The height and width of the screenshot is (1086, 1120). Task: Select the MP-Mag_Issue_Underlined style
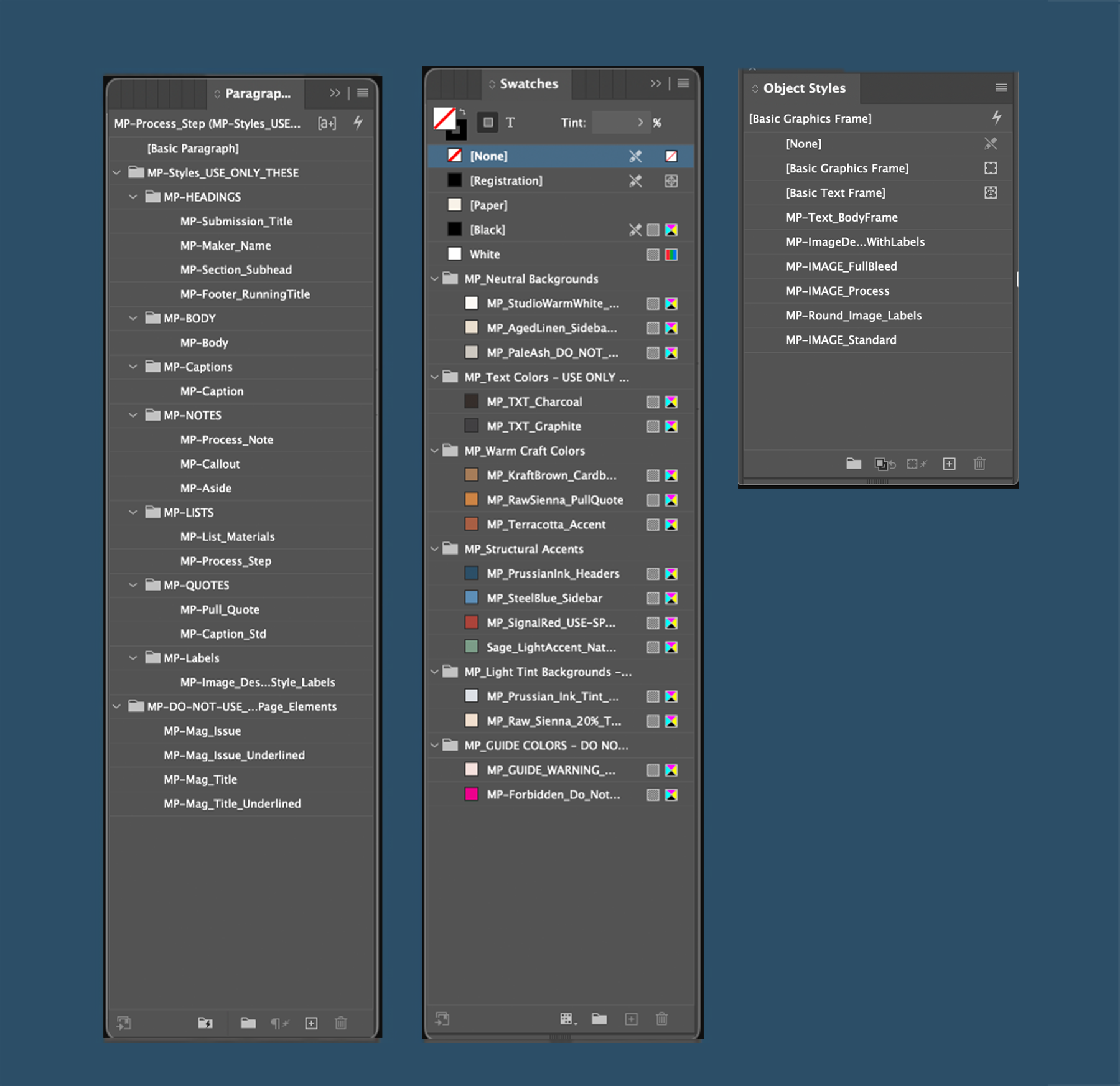241,755
